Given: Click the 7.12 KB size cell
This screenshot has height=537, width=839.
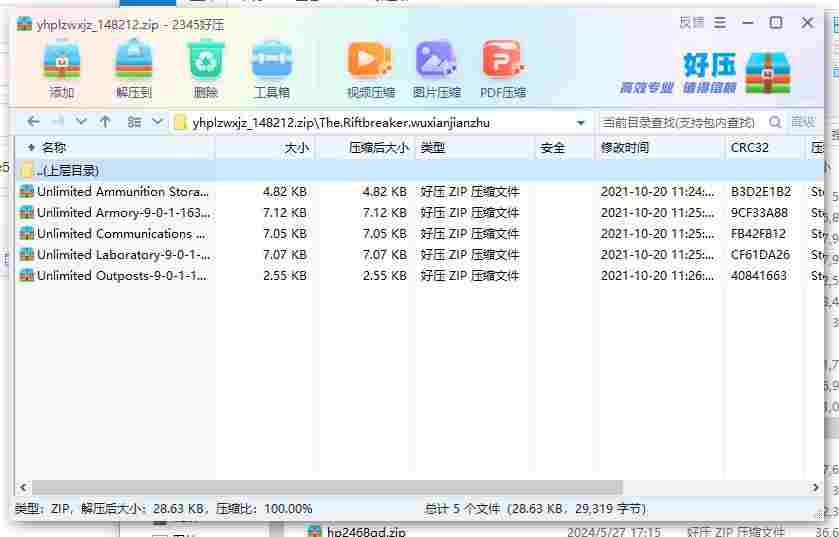Looking at the screenshot, I should pyautogui.click(x=285, y=212).
